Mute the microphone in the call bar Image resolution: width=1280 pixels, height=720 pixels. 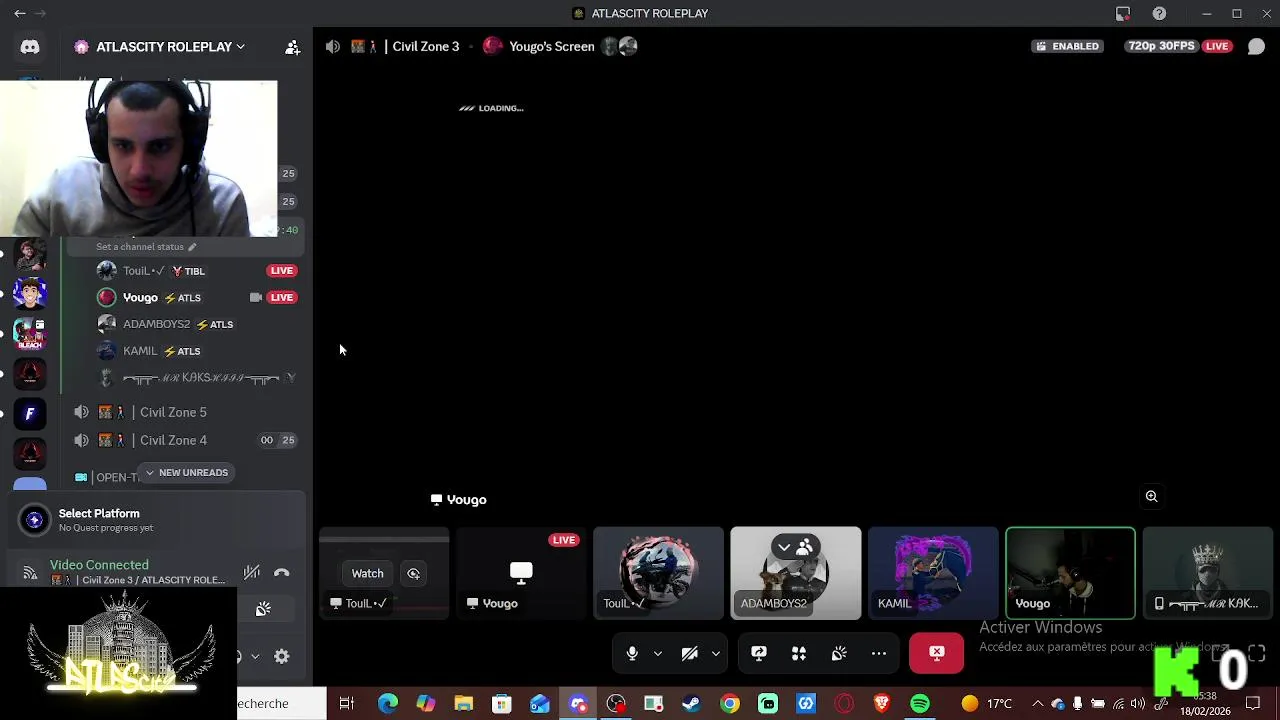pyautogui.click(x=632, y=653)
